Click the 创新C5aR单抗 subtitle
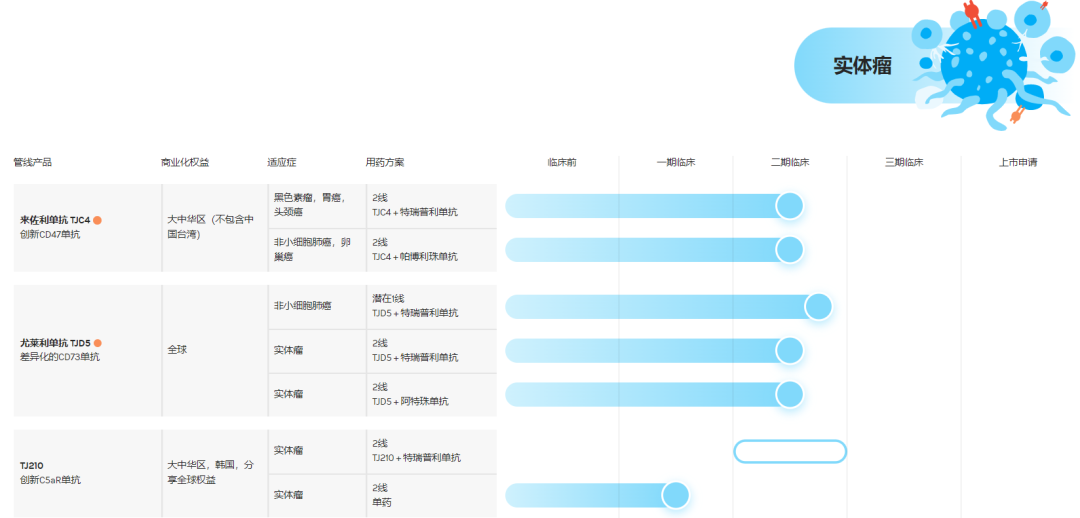Viewport: 1080px width, 518px height. pyautogui.click(x=50, y=480)
